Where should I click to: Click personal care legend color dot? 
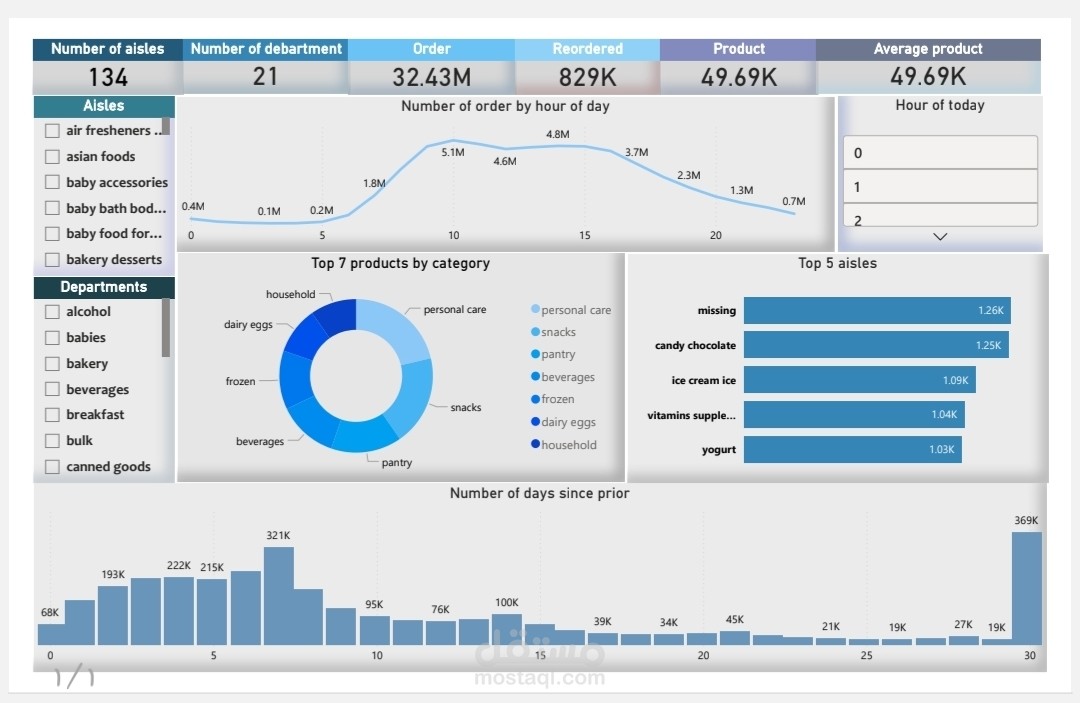tap(535, 309)
